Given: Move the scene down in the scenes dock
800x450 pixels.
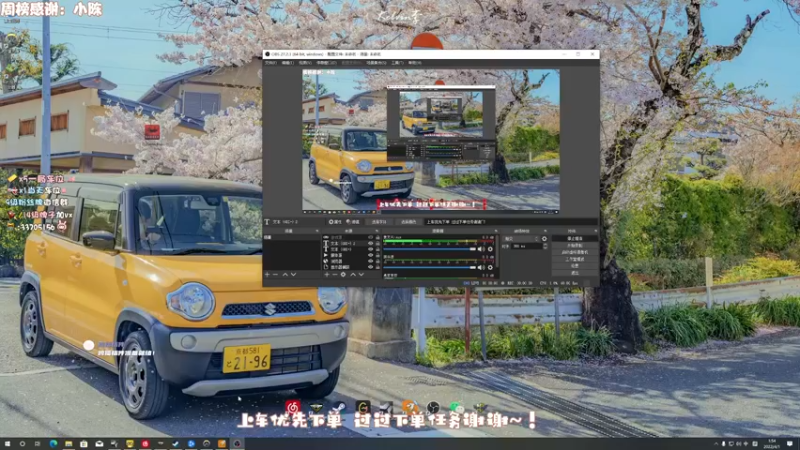Looking at the screenshot, I should 294,274.
